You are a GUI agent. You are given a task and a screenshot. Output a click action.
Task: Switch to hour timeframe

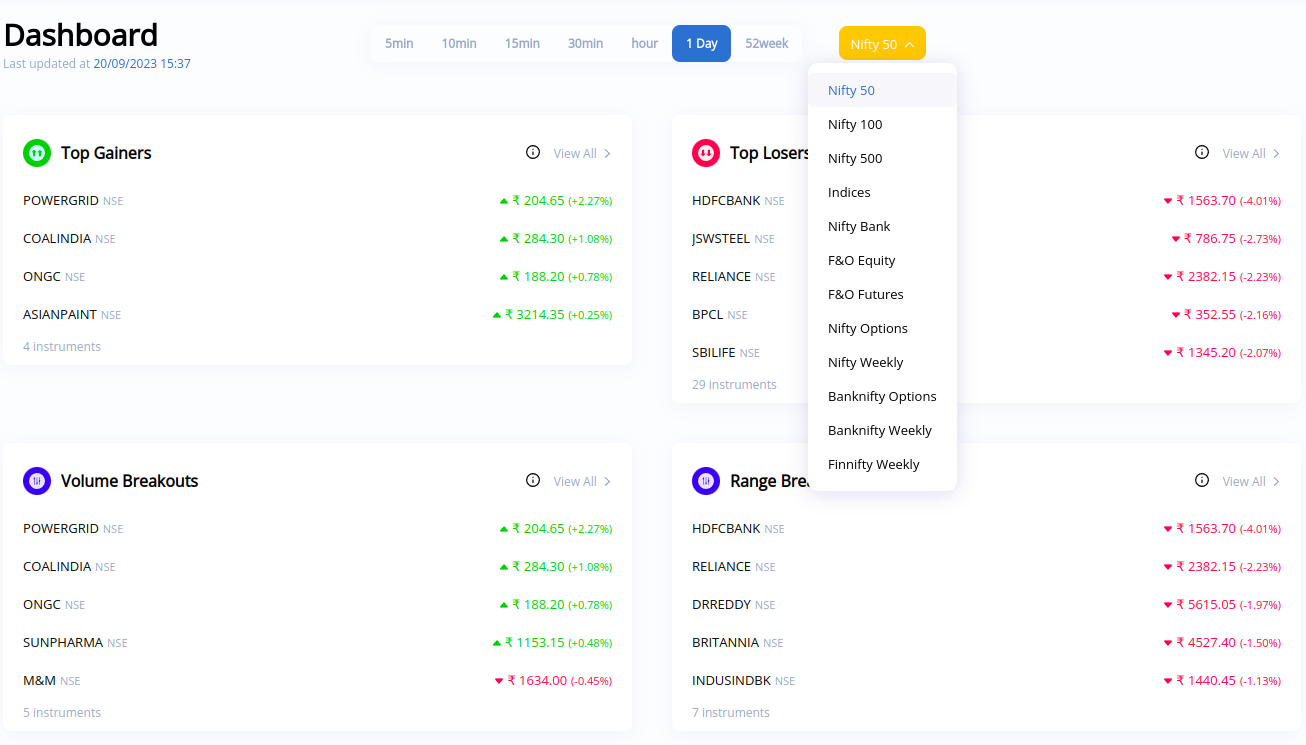click(645, 44)
